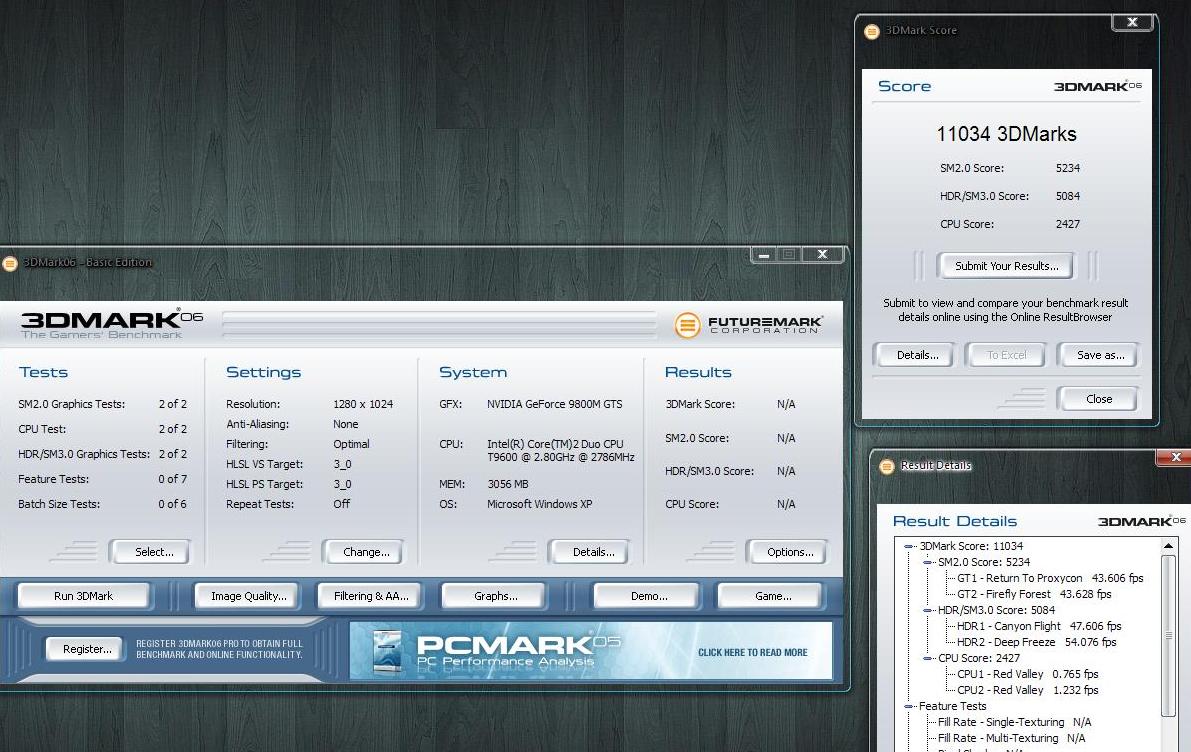
Task: Click the Batch Size Tests 0 of 6 value
Action: coord(172,504)
